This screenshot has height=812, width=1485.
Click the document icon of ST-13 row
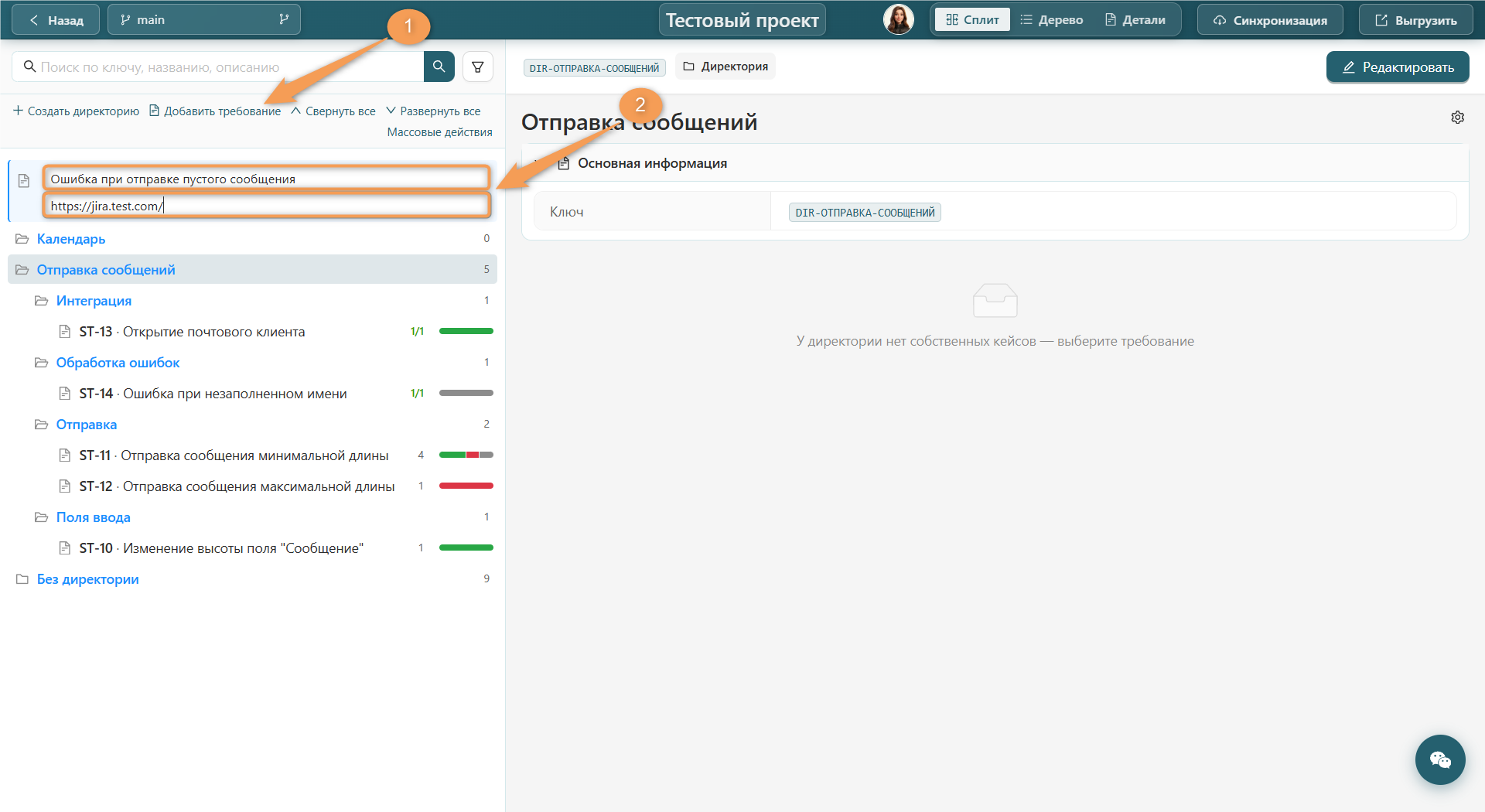tap(65, 332)
